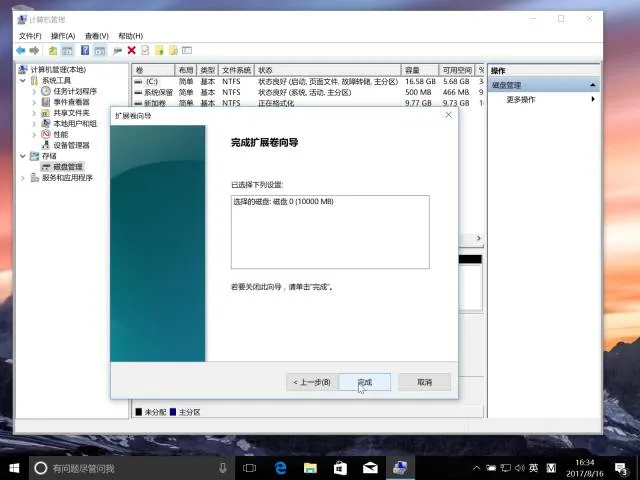Select 计算机管理(本地) root node
Image resolution: width=640 pixels, height=480 pixels.
click(58, 69)
